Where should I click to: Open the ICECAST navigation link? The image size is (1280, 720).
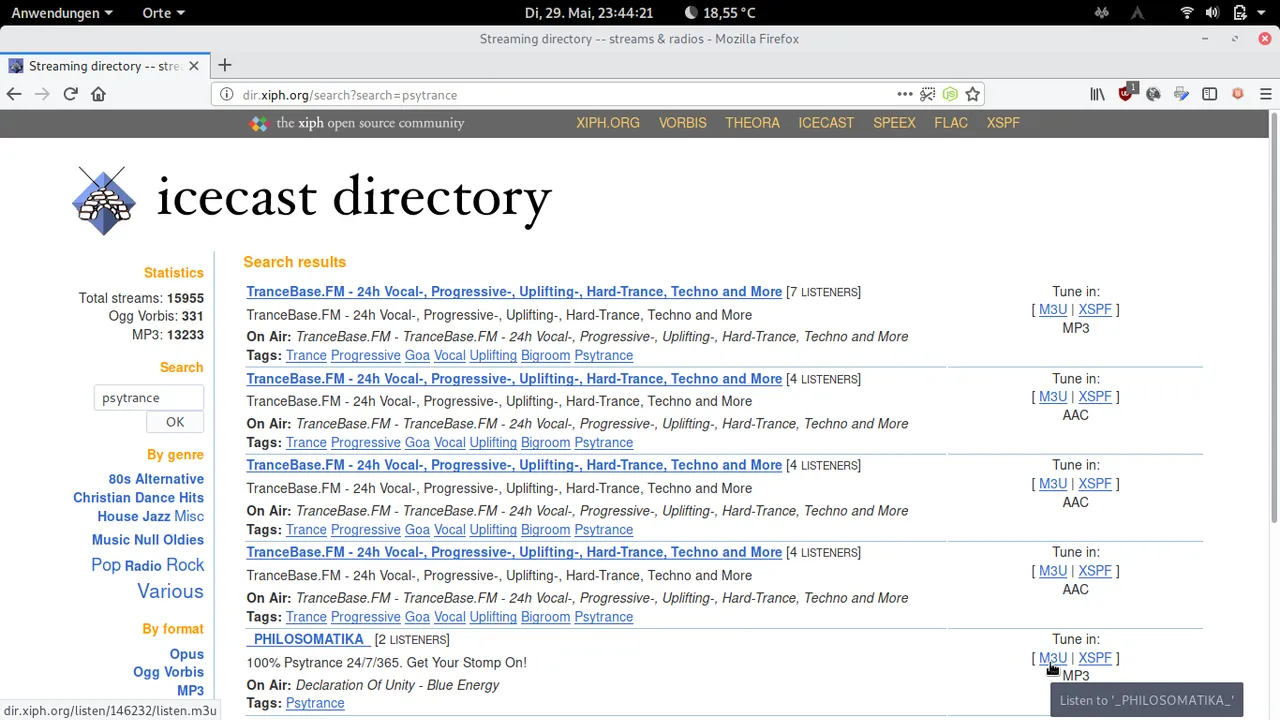(x=826, y=123)
